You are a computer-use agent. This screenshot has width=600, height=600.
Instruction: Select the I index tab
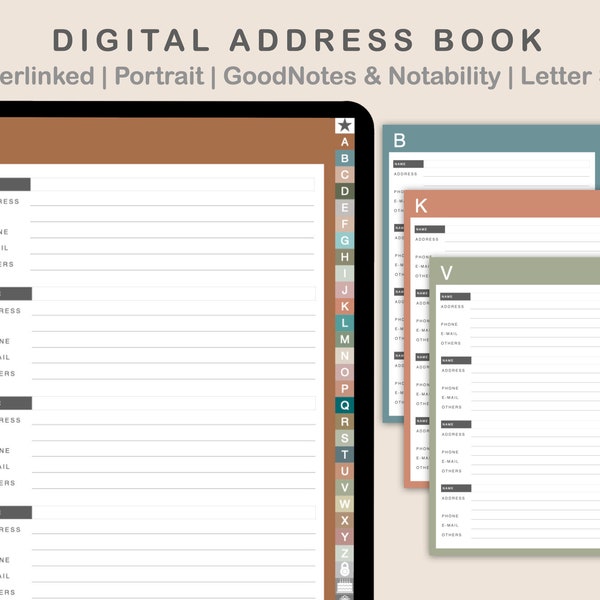pyautogui.click(x=344, y=274)
